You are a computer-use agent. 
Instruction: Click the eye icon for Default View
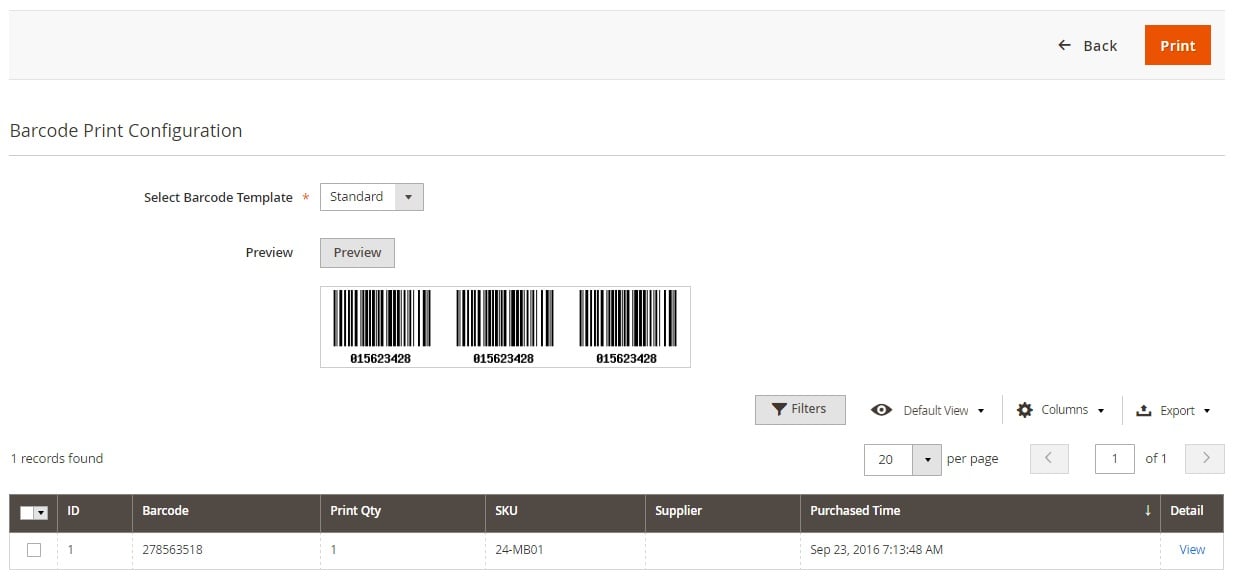pos(881,410)
